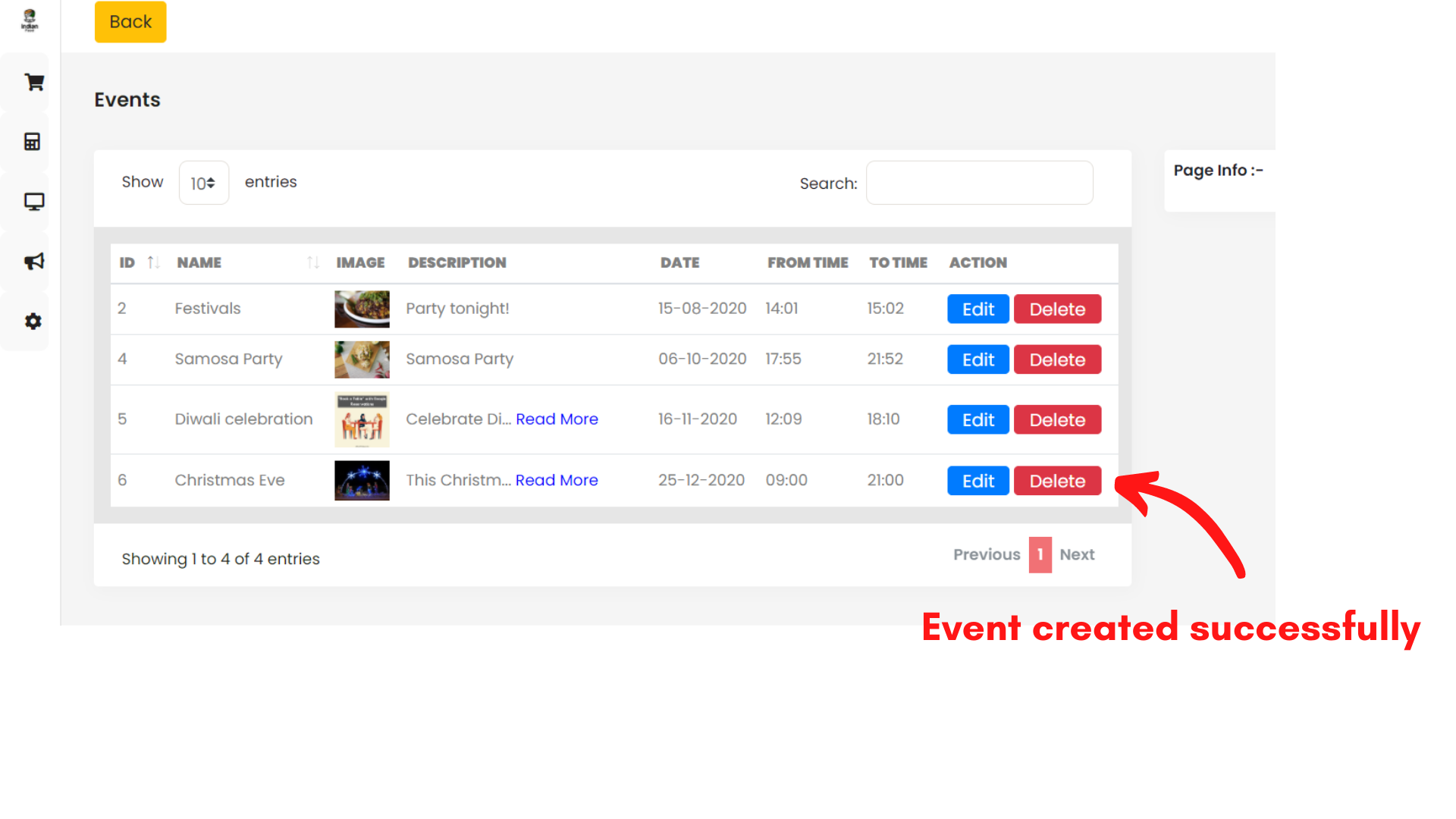Go to Next page of entries
Viewport: 1456px width, 819px height.
coord(1076,554)
